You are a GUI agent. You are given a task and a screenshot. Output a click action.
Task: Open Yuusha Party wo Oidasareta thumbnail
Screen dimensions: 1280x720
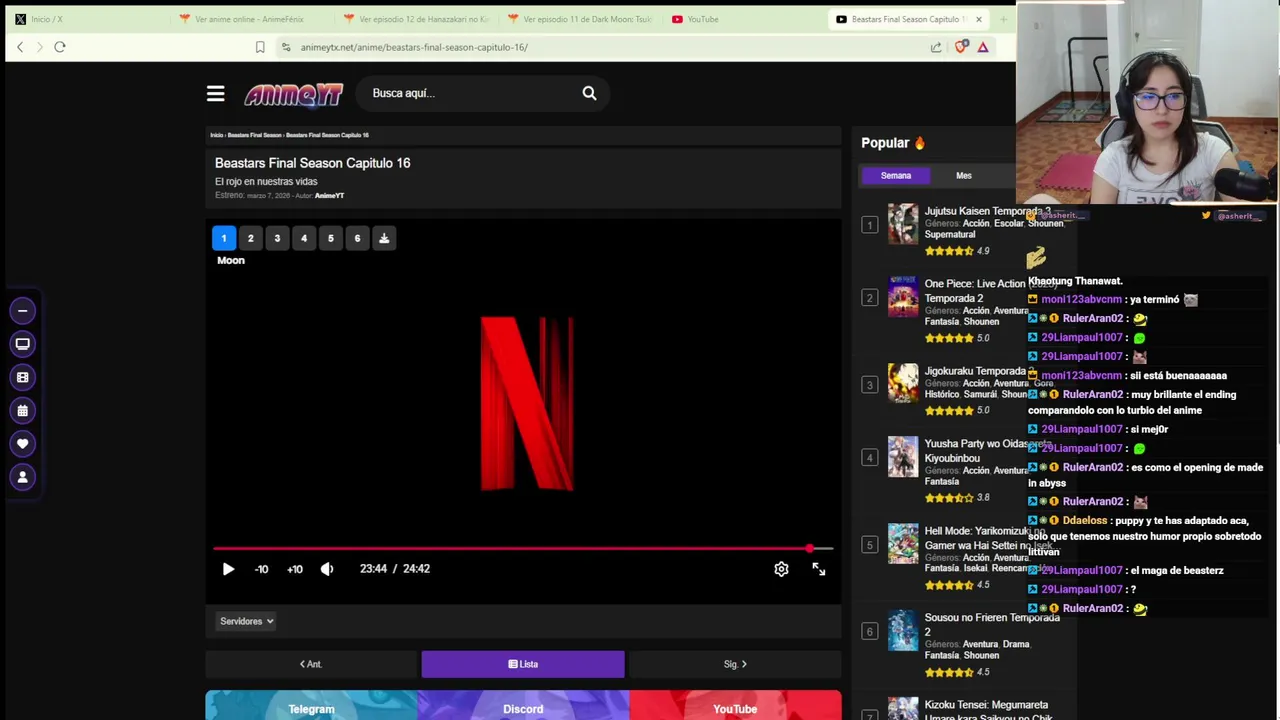[903, 457]
